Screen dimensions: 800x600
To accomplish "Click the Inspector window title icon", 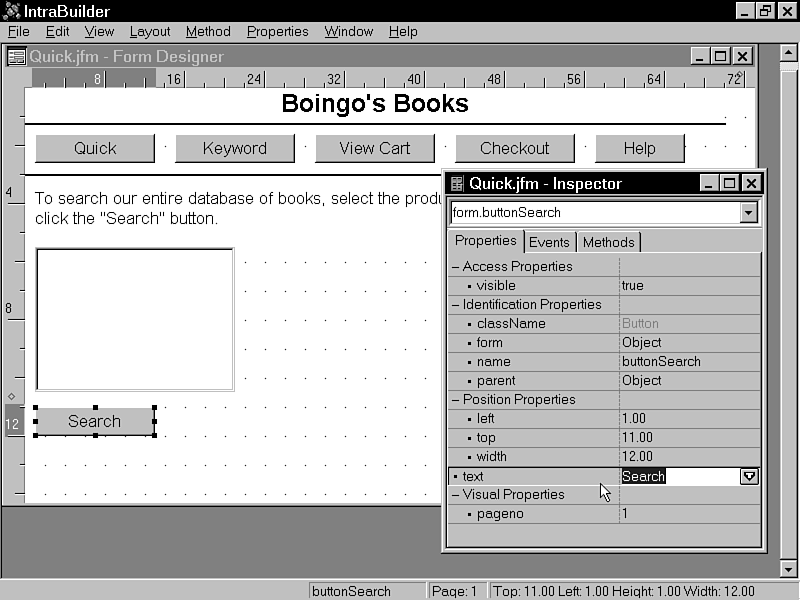I will (457, 183).
